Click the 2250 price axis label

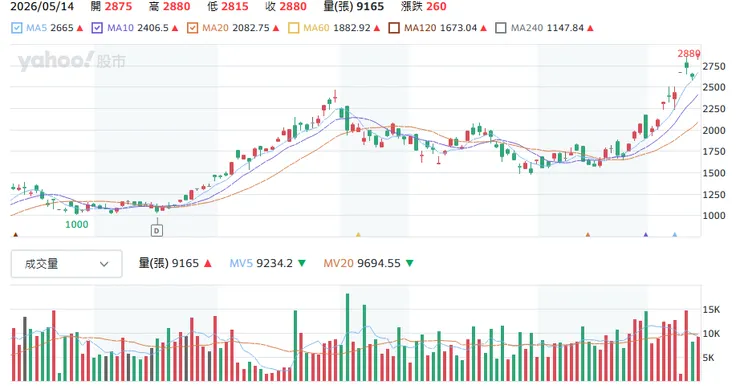point(714,109)
